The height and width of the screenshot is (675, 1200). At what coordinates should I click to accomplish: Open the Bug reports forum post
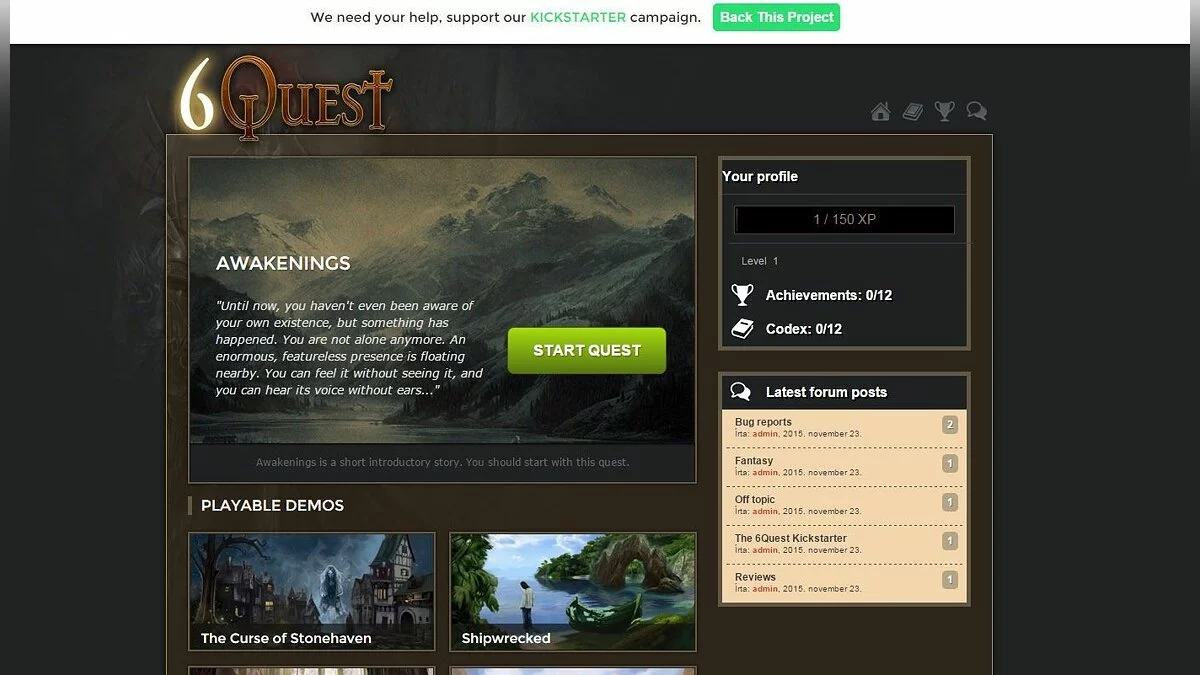pos(763,422)
